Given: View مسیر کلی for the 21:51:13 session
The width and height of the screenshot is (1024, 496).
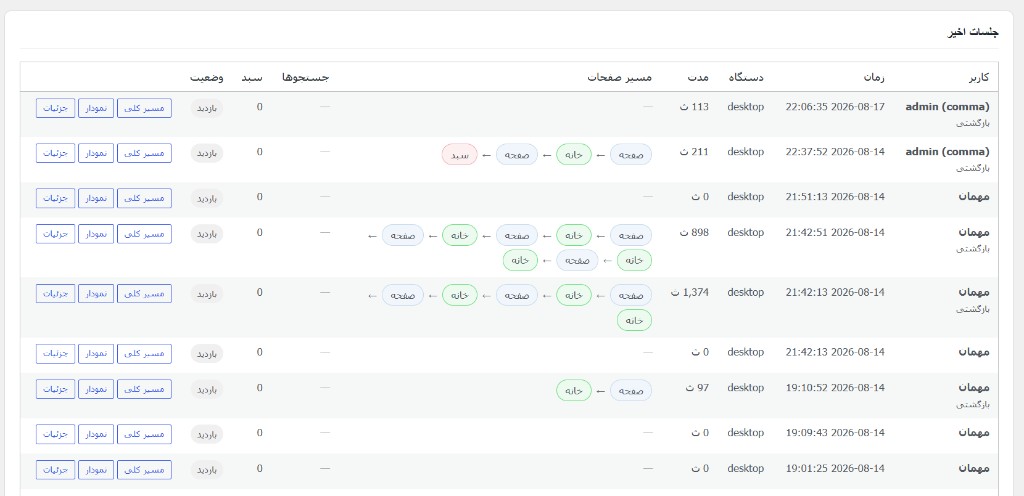Looking at the screenshot, I should 144,198.
